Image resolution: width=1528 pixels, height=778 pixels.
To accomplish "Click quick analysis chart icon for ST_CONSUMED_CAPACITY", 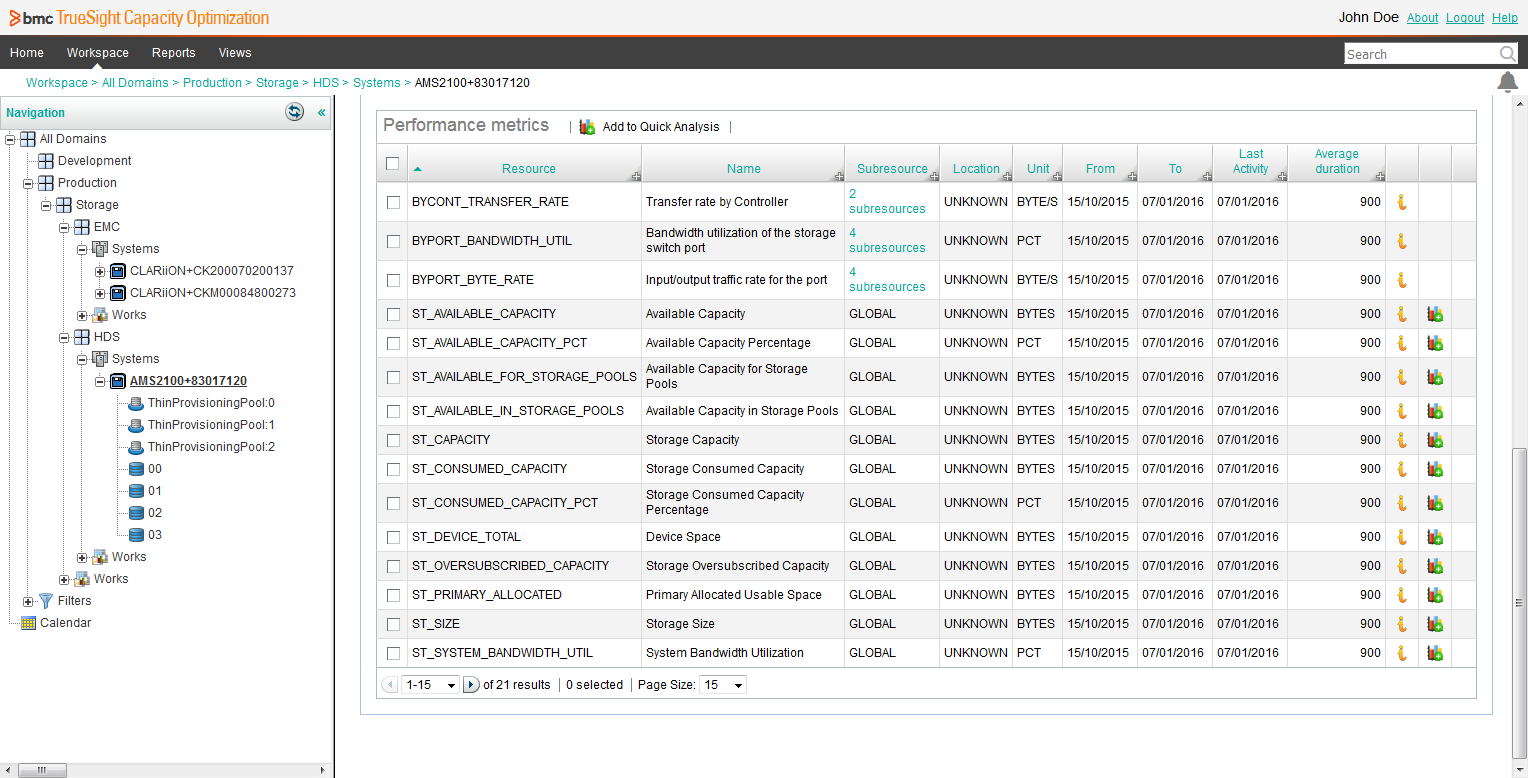I will tap(1435, 469).
